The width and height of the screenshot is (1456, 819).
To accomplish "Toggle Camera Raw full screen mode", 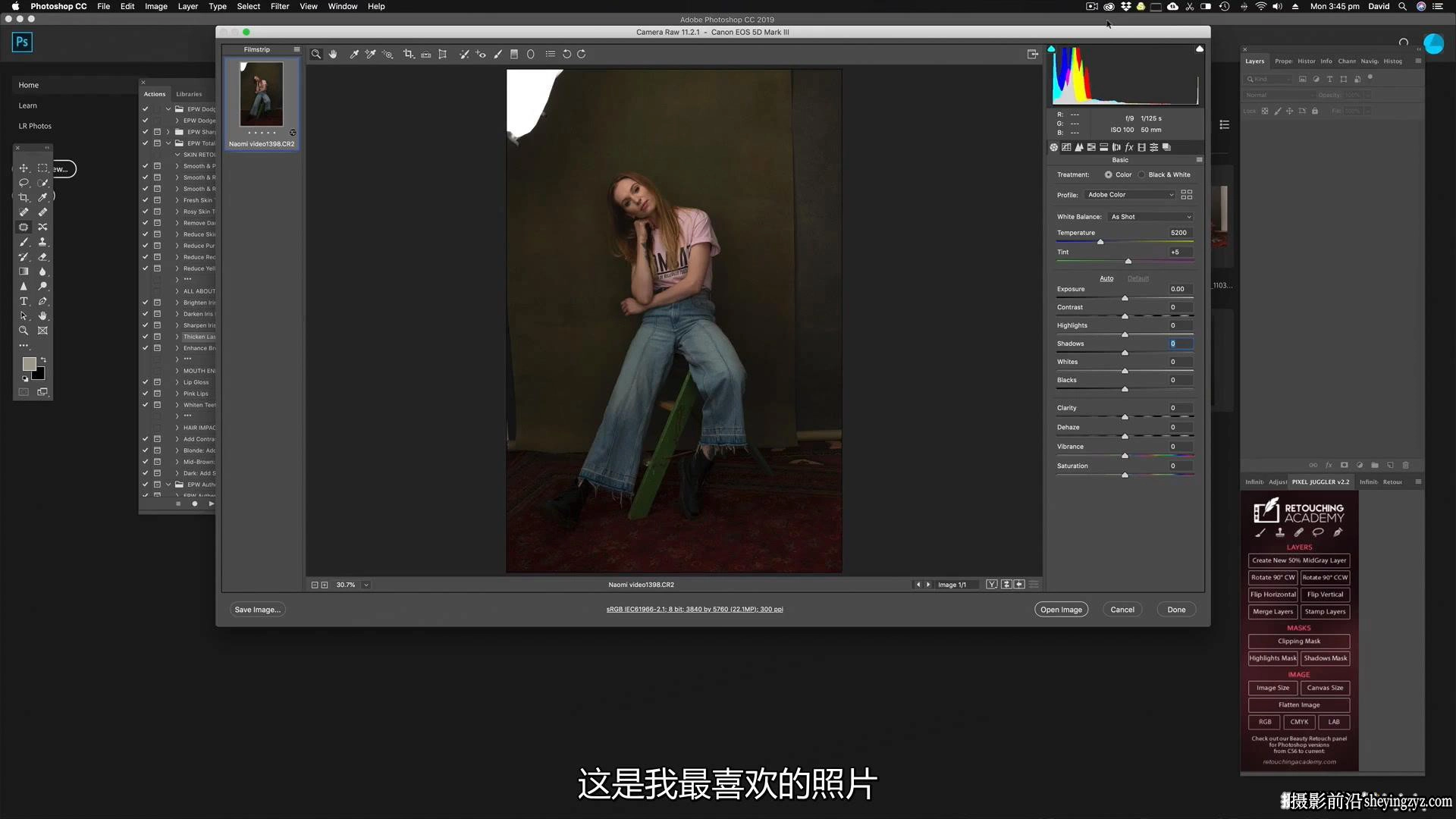I will 1032,54.
